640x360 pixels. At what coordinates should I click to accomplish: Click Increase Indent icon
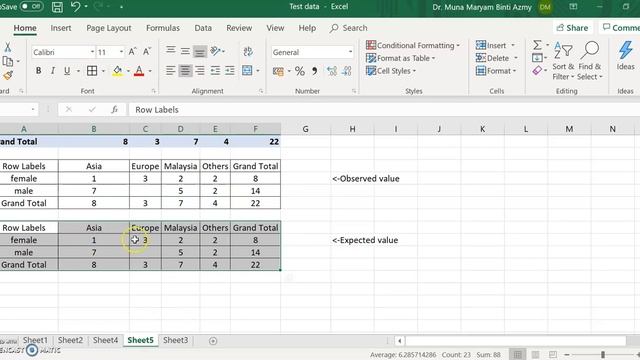point(230,71)
